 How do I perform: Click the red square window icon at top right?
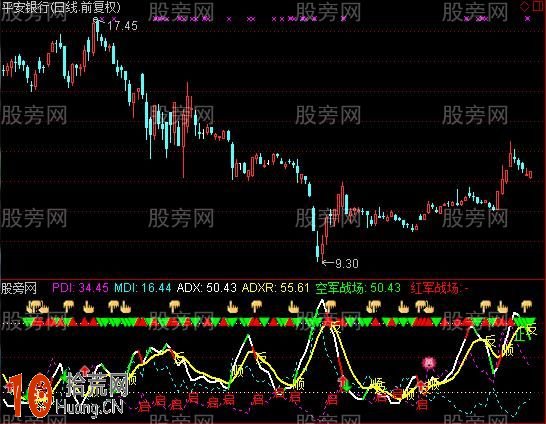point(539,6)
